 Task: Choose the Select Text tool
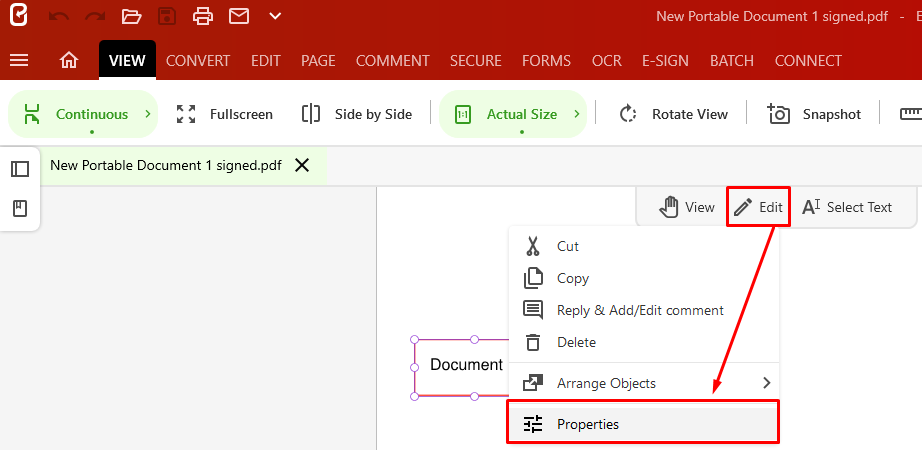tap(847, 207)
